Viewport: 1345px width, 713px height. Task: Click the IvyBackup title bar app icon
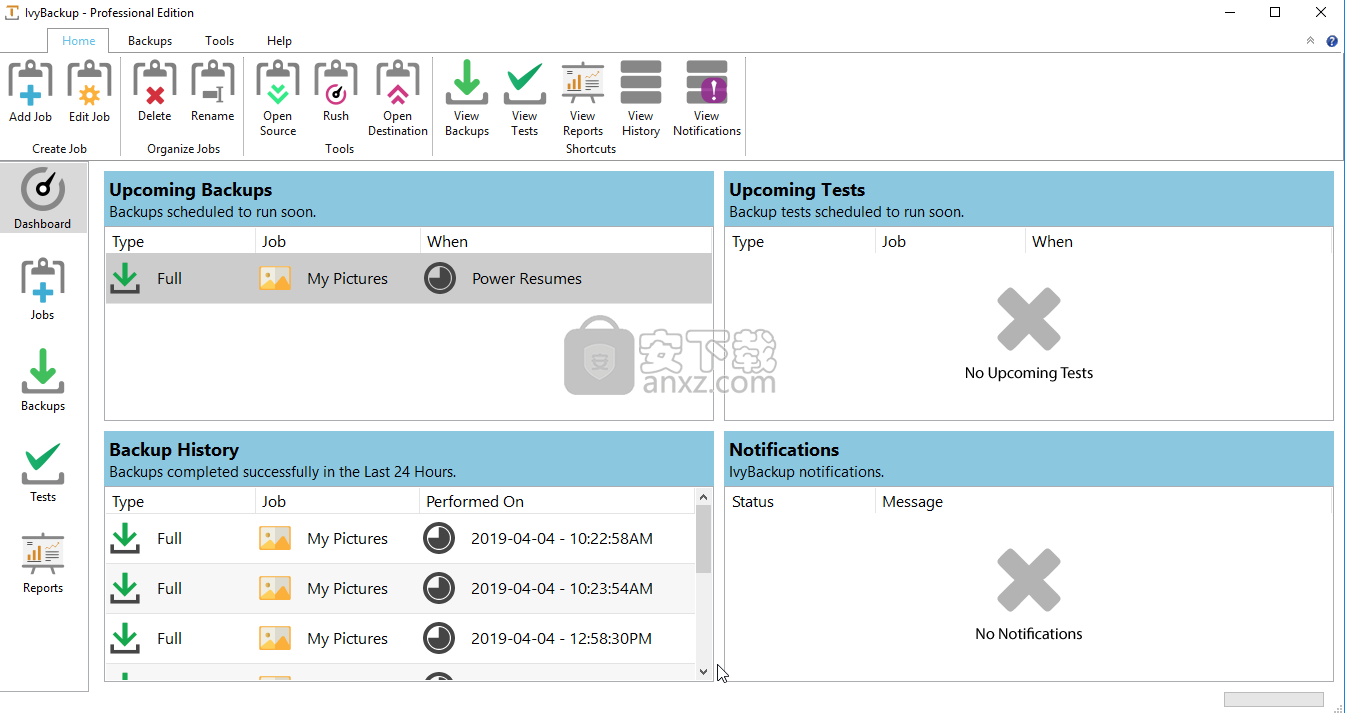pos(12,12)
